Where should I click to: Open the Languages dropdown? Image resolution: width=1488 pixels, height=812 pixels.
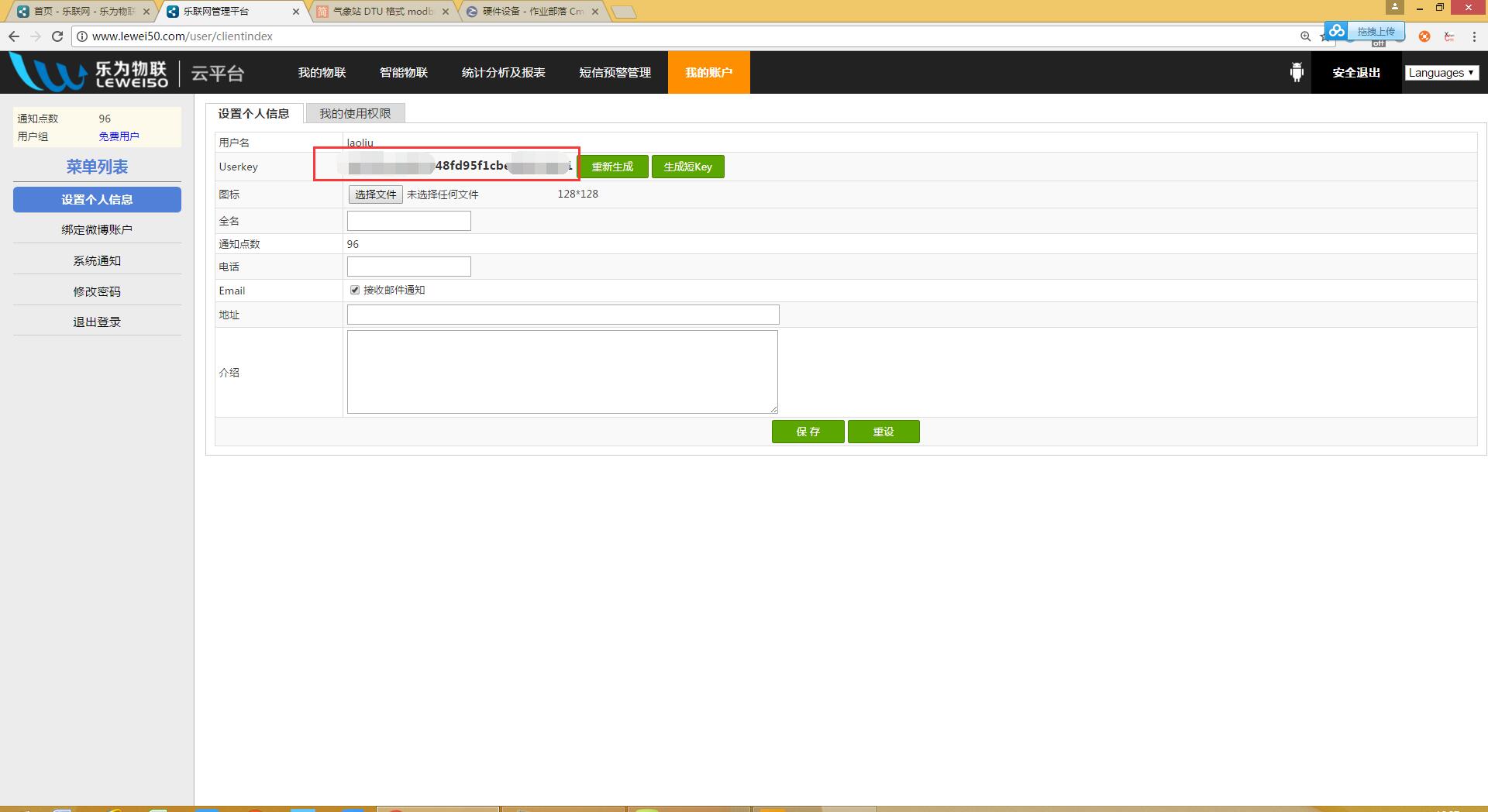[x=1441, y=72]
